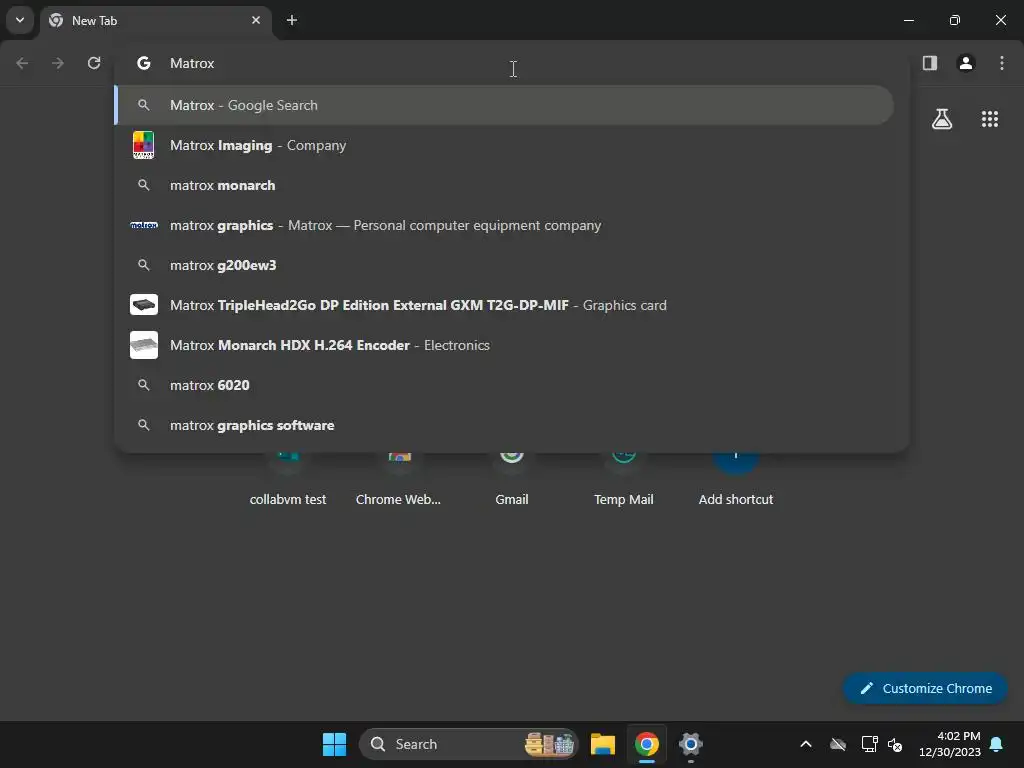Click the Monarch HDX encoder thumbnail
The height and width of the screenshot is (768, 1024).
[144, 345]
